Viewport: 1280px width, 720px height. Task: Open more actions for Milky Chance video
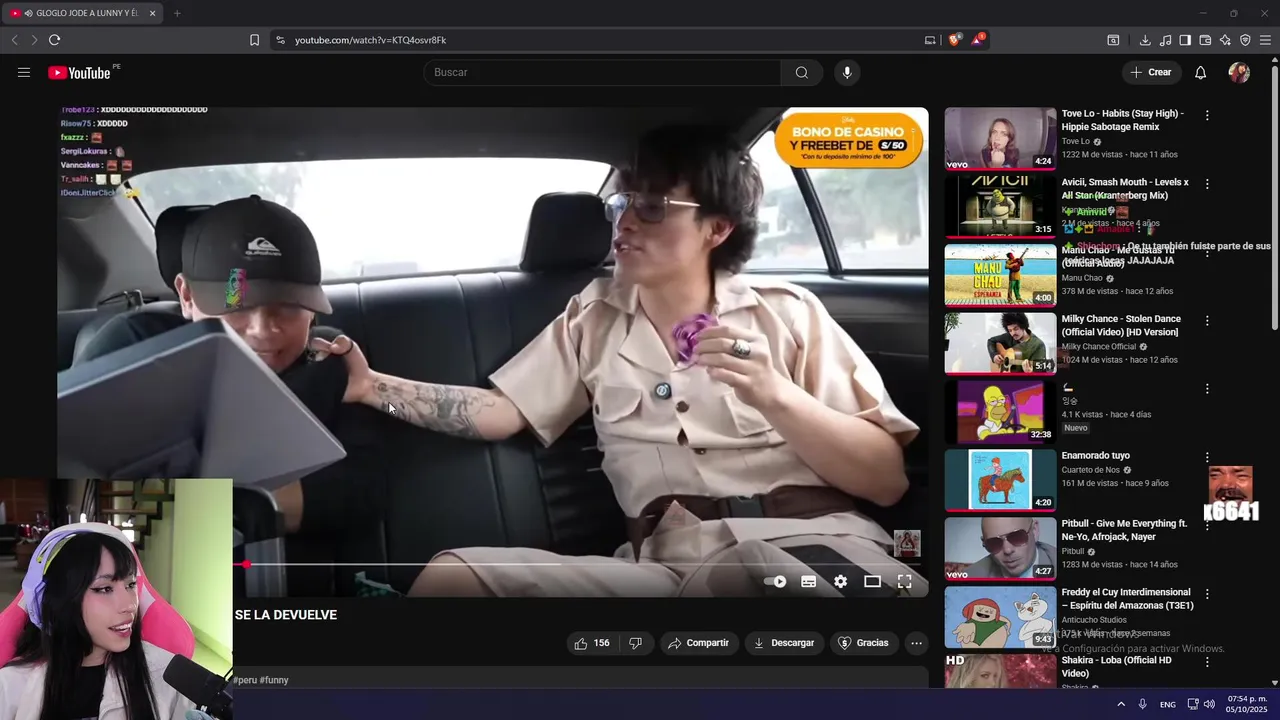(1207, 321)
